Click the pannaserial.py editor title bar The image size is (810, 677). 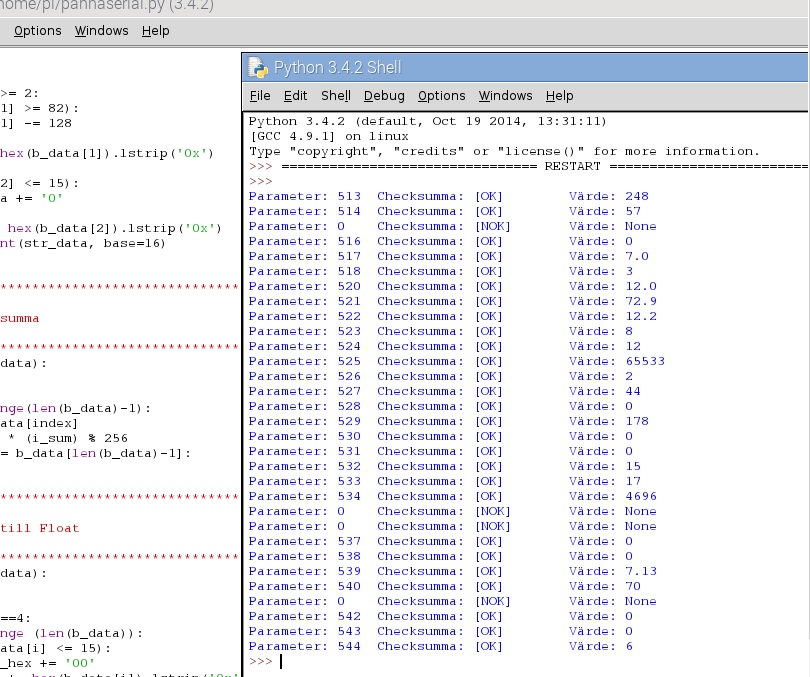click(405, 7)
